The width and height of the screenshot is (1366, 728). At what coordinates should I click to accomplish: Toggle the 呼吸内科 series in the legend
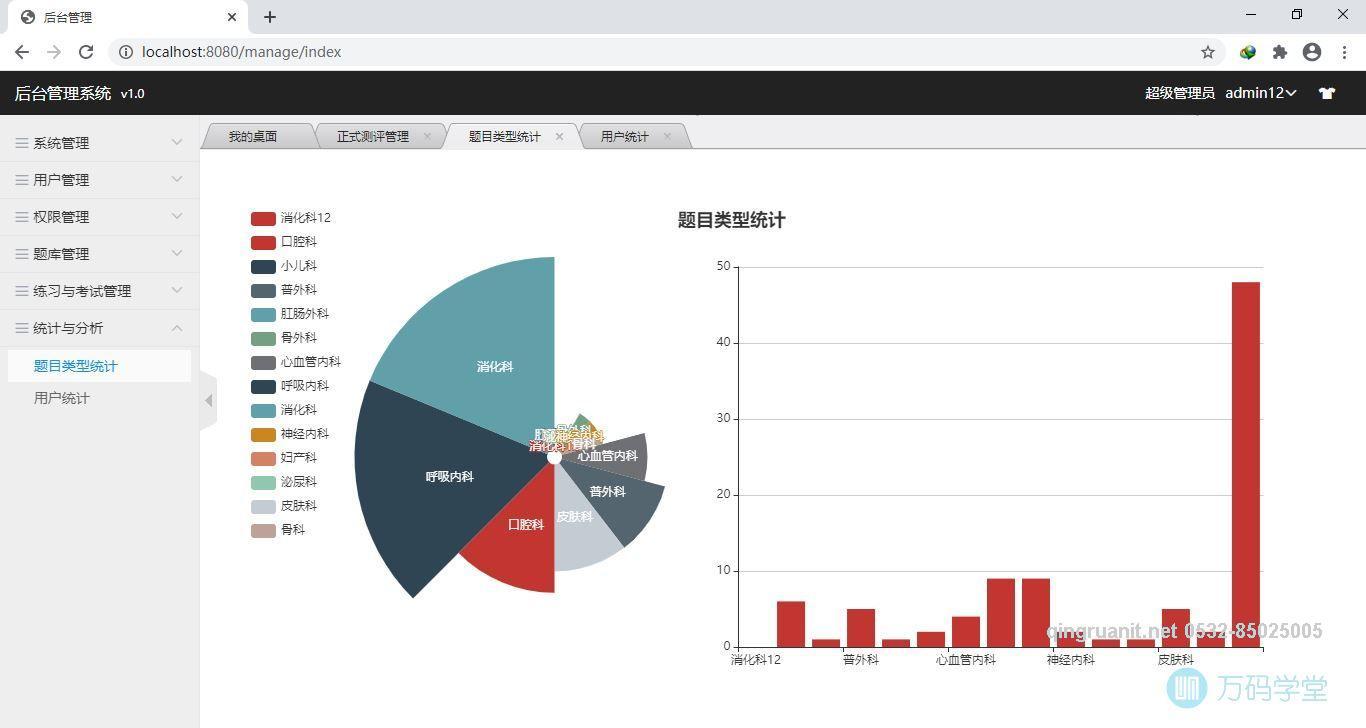(300, 385)
